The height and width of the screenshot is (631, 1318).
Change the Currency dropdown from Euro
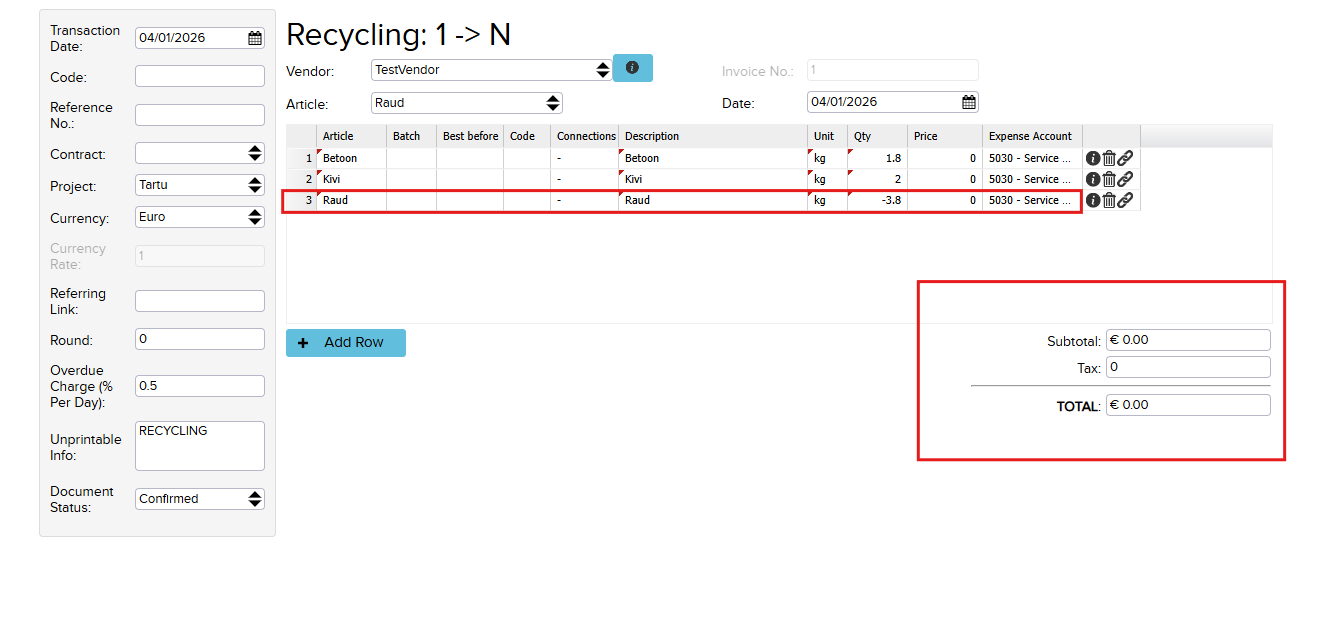(255, 217)
